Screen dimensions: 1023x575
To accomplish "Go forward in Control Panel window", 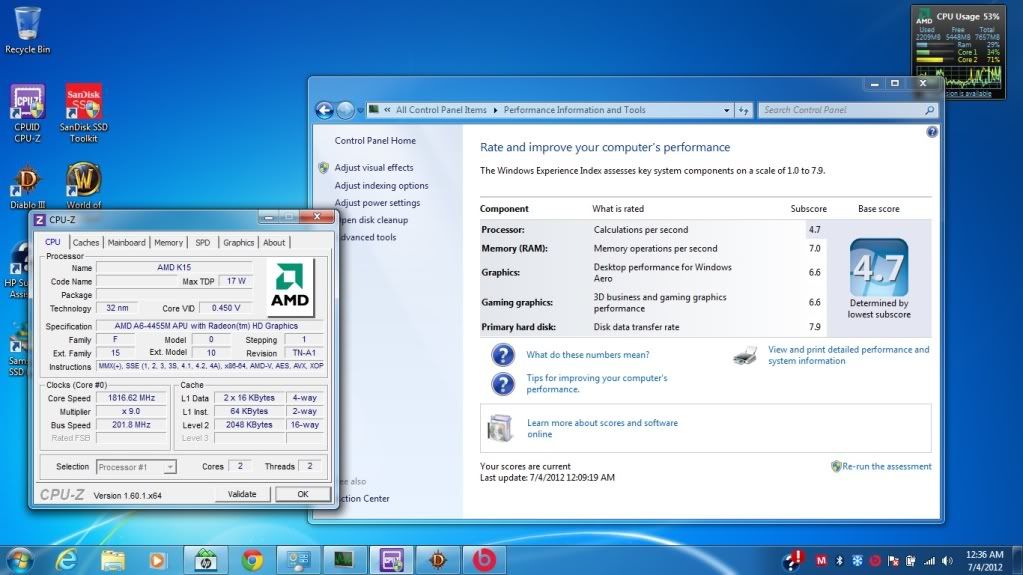I will pyautogui.click(x=345, y=110).
